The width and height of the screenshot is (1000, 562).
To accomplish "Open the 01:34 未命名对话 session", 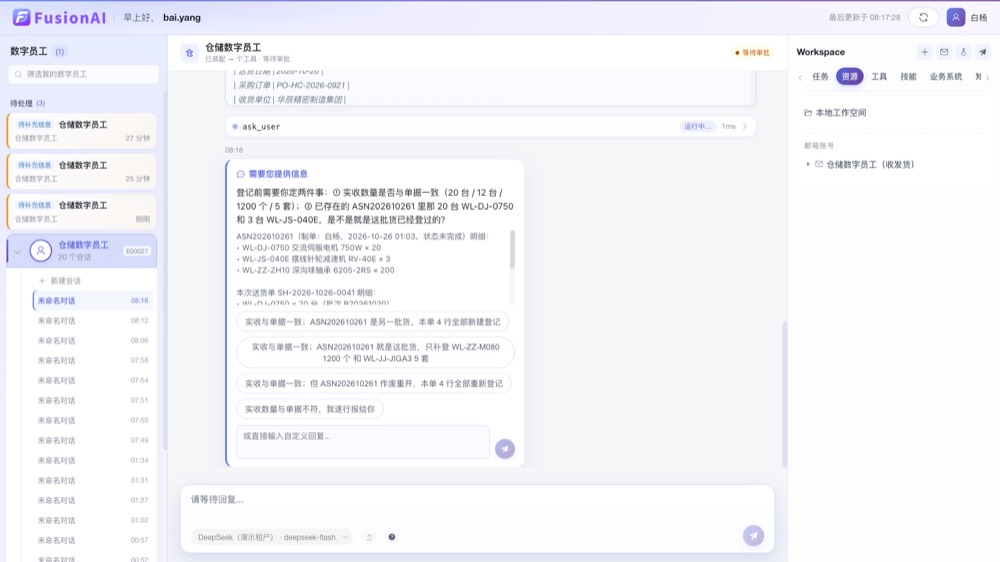I will point(92,461).
